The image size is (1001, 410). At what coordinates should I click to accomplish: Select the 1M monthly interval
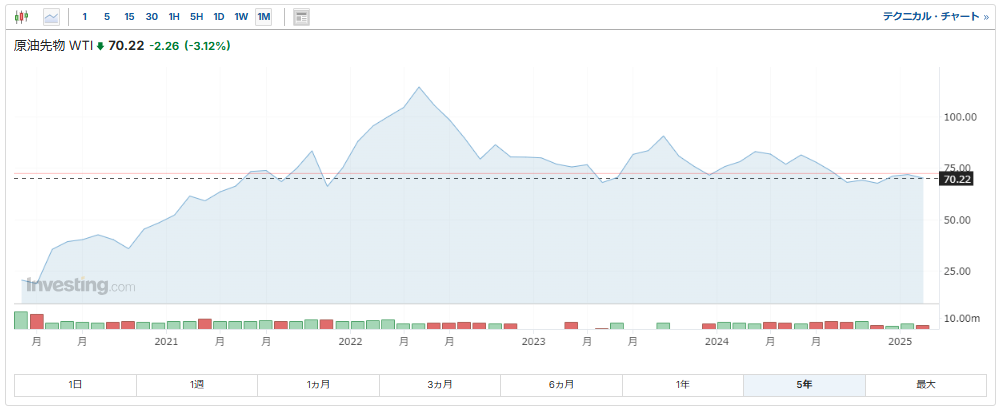[264, 17]
